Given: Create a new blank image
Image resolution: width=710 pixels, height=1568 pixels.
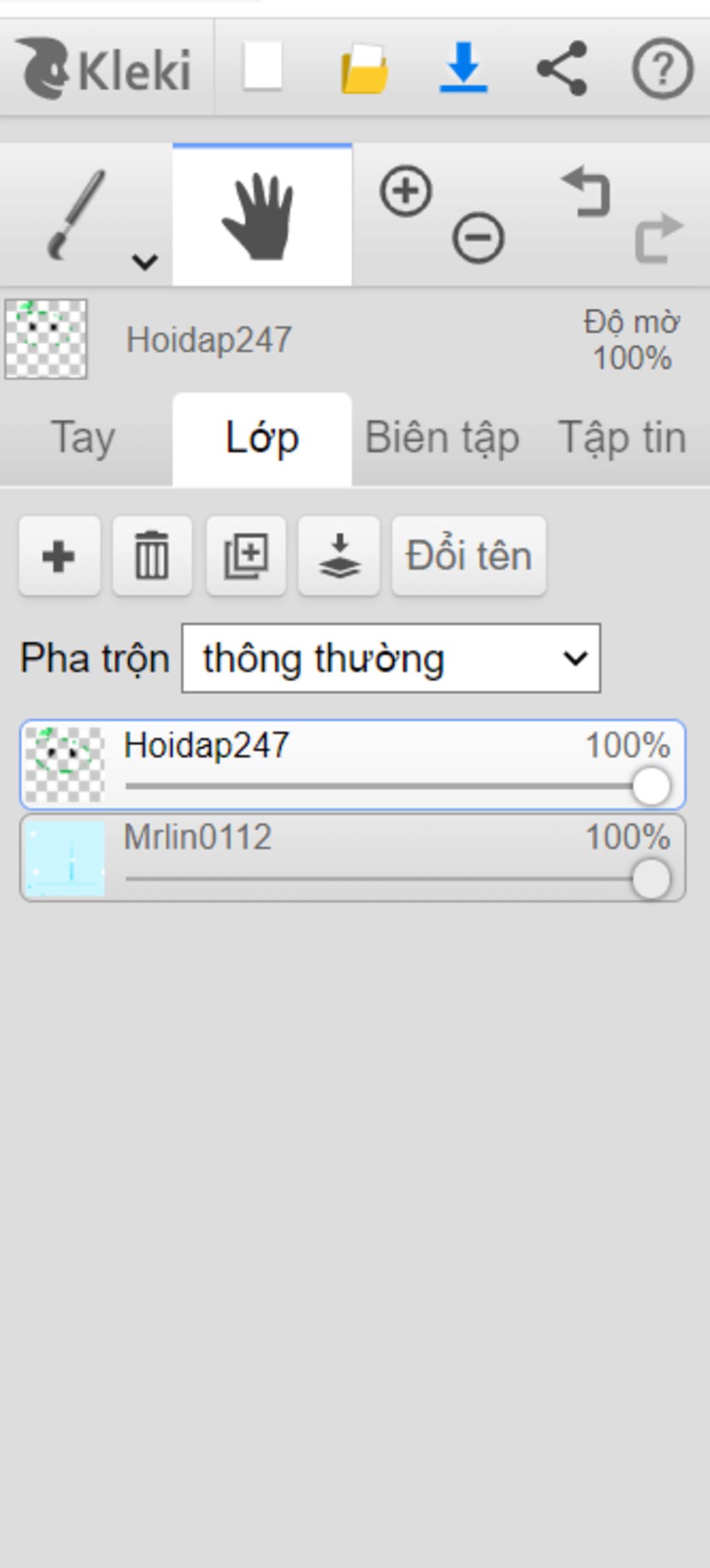Looking at the screenshot, I should pyautogui.click(x=263, y=67).
